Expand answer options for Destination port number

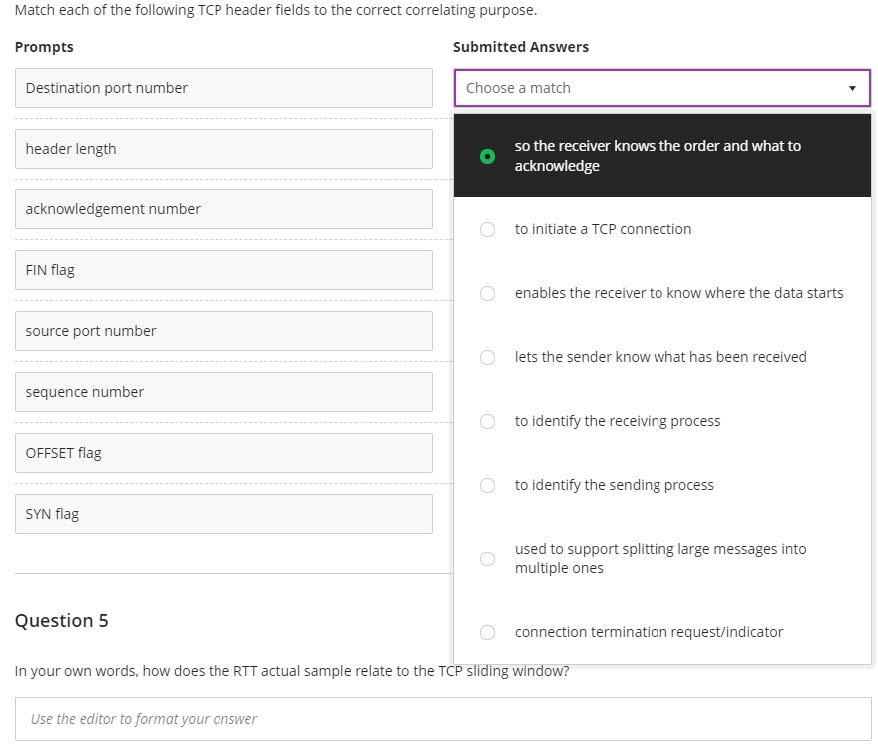[662, 88]
